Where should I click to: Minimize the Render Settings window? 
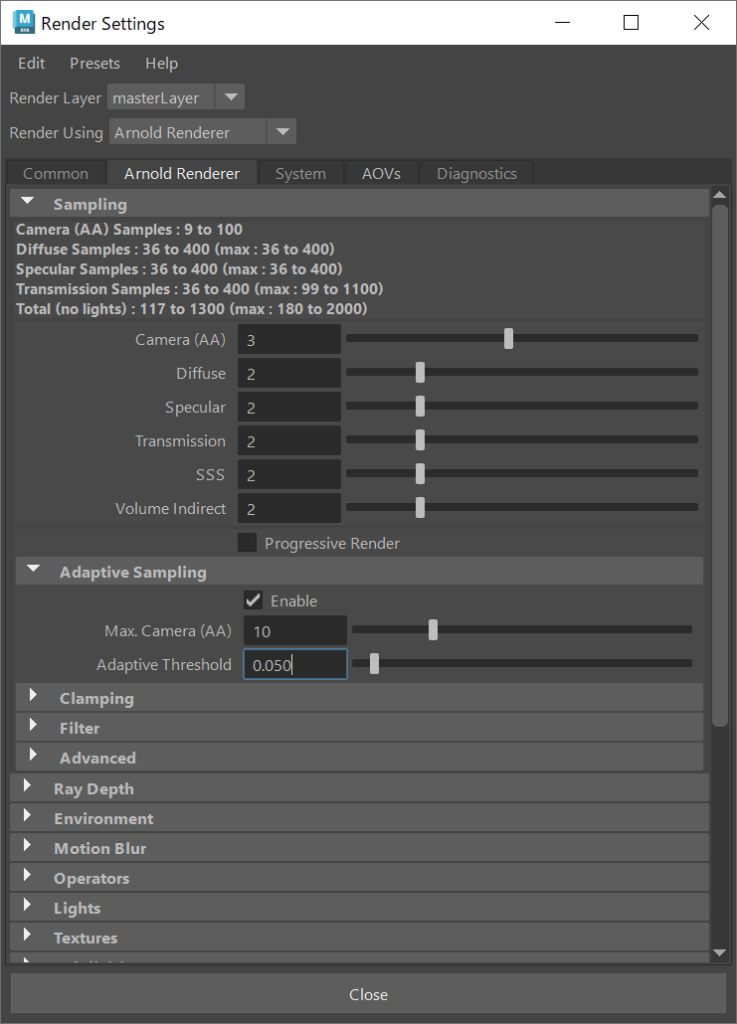pyautogui.click(x=562, y=23)
